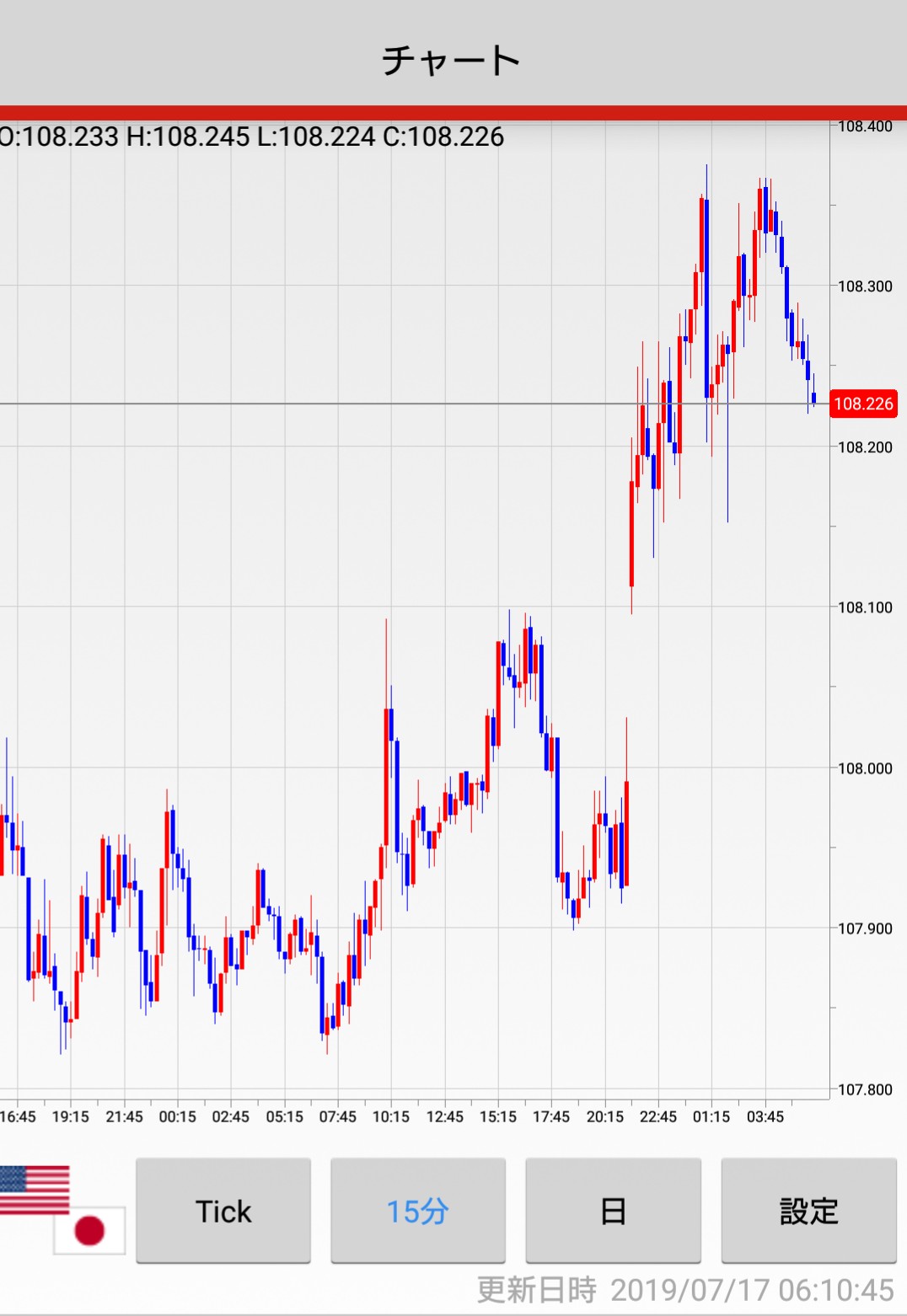
Task: Click the 108.300 price axis label
Action: [864, 286]
